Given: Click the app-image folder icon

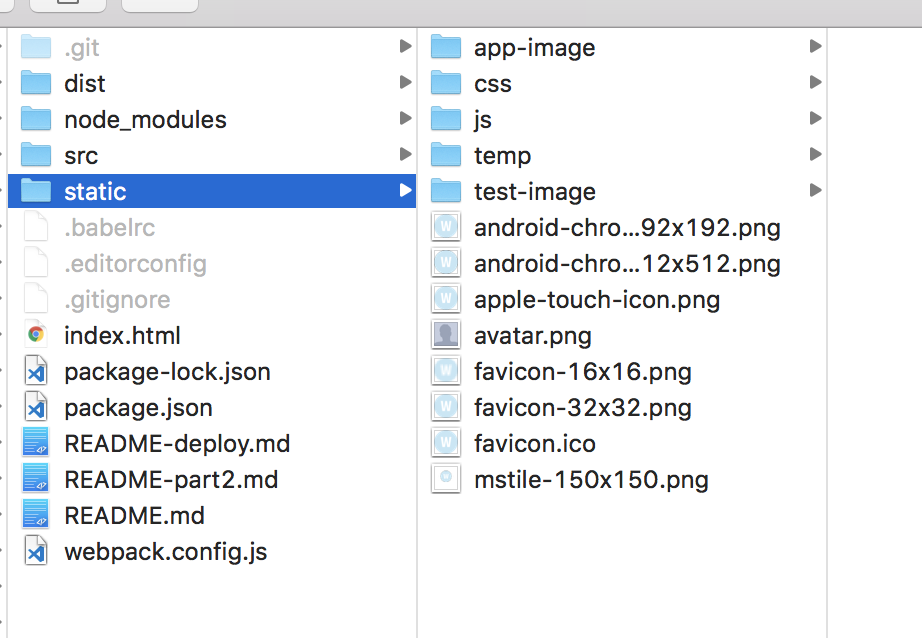Looking at the screenshot, I should pos(445,48).
